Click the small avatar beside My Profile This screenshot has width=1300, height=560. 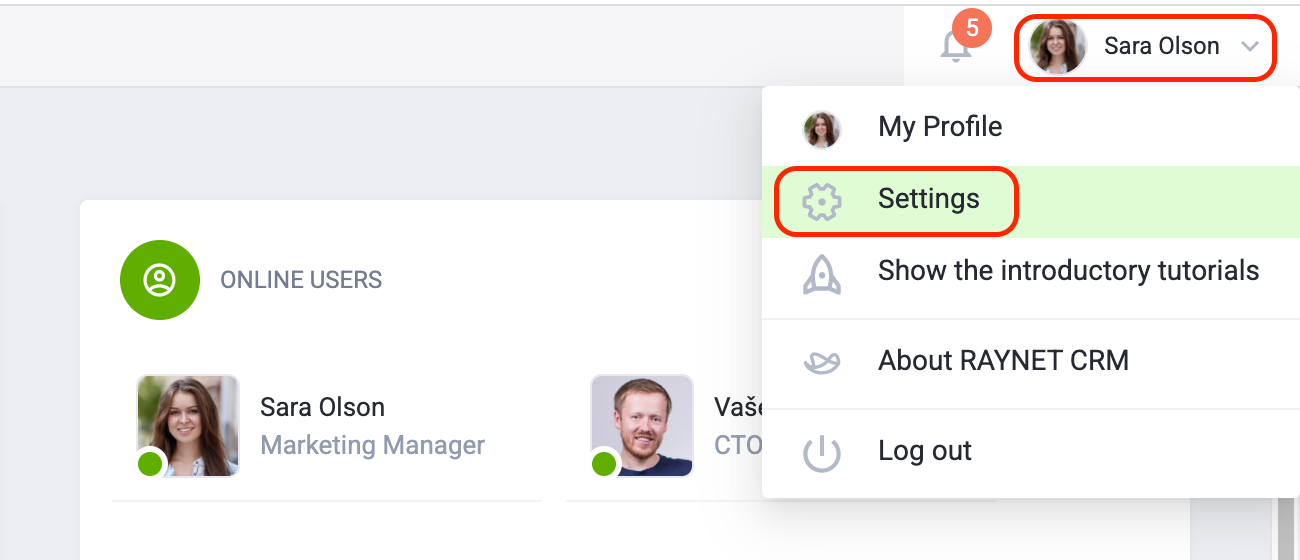[822, 129]
